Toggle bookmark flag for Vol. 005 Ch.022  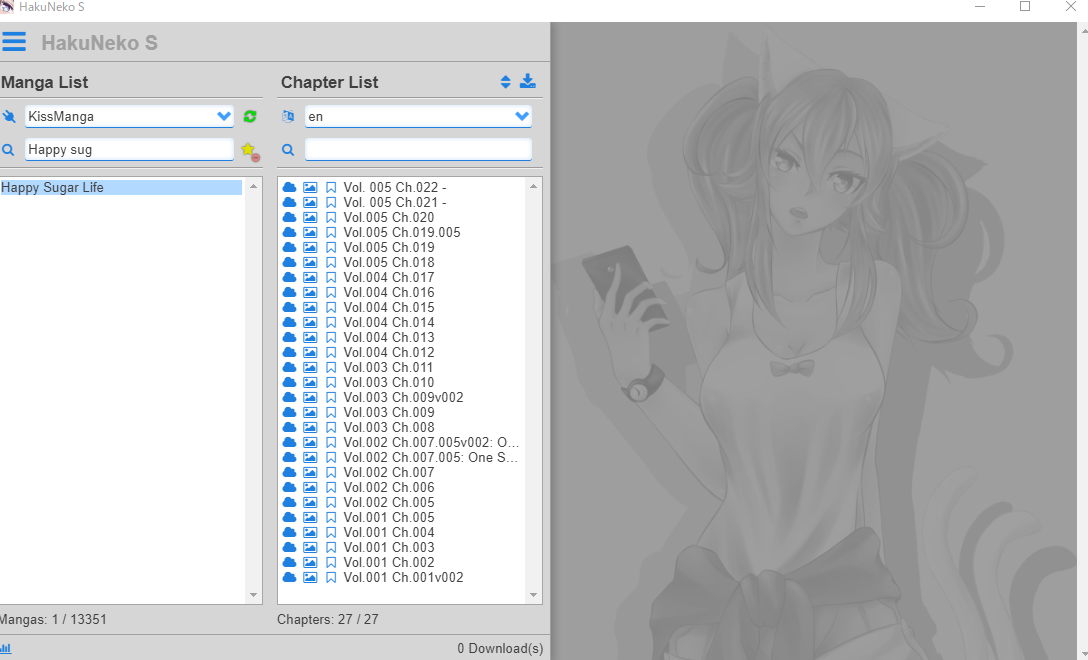[331, 187]
